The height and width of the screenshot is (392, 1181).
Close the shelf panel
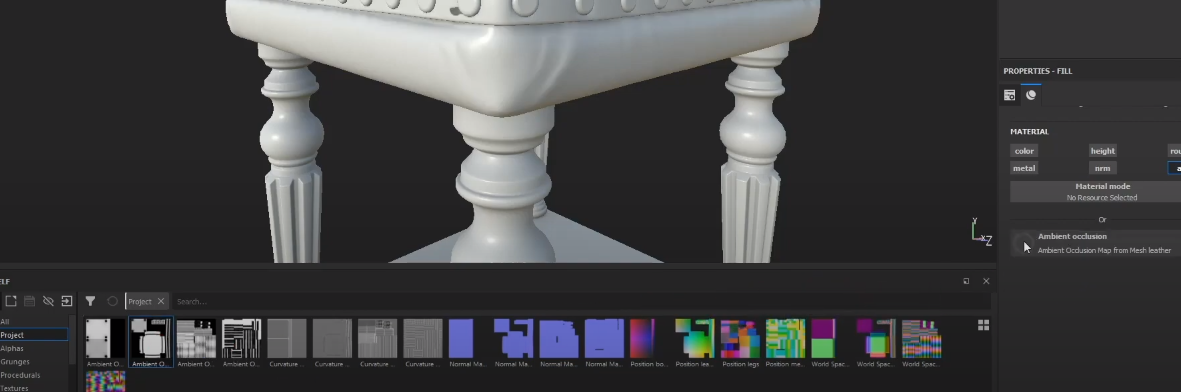tap(986, 281)
